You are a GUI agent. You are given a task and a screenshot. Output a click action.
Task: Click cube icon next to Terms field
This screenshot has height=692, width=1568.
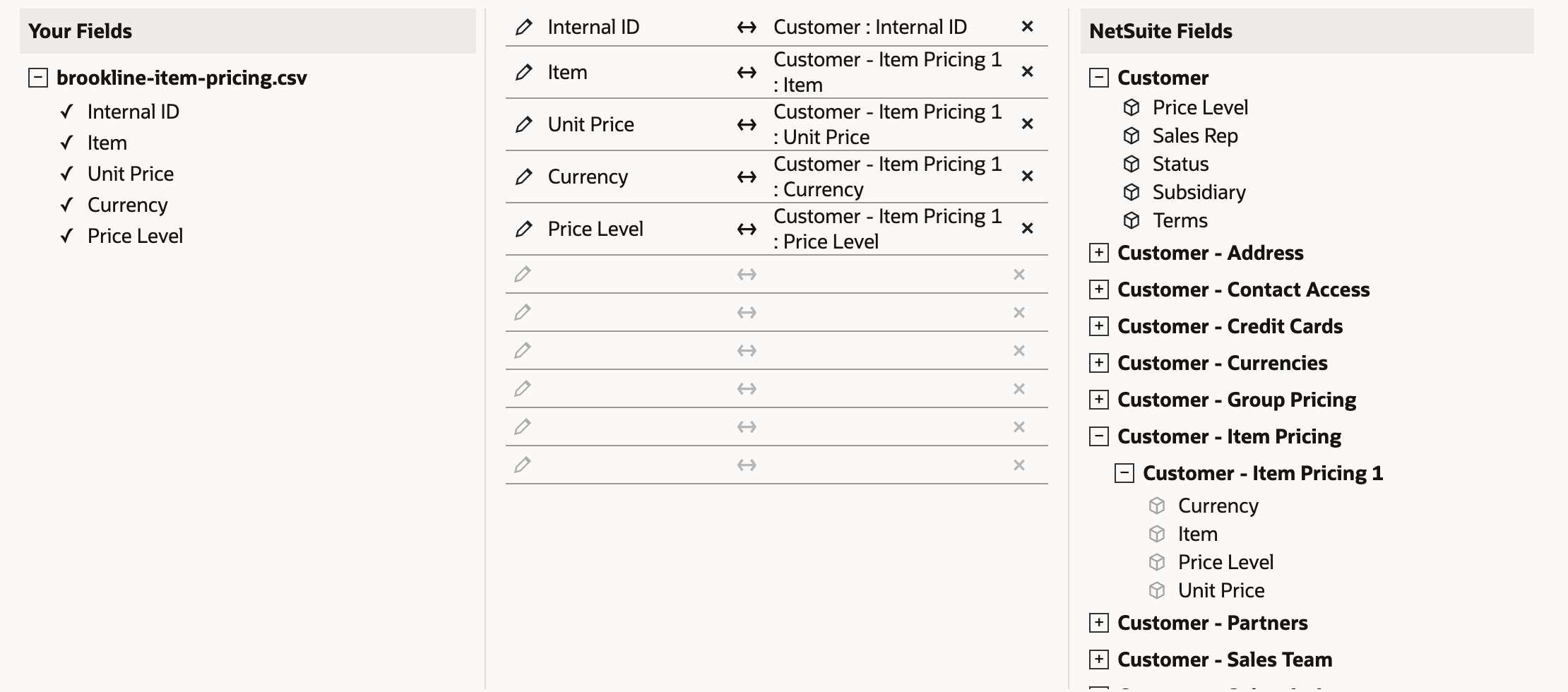[1132, 220]
